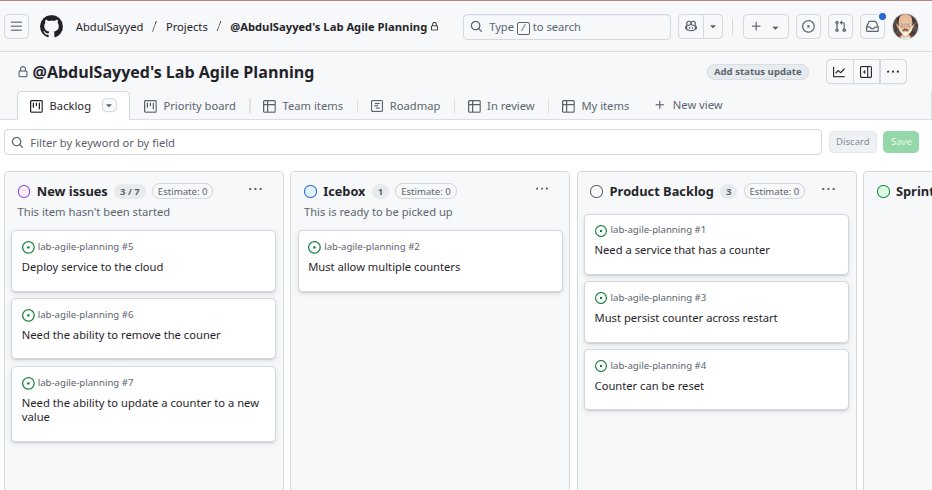
Task: Open project Insights chart icon
Action: pos(839,72)
